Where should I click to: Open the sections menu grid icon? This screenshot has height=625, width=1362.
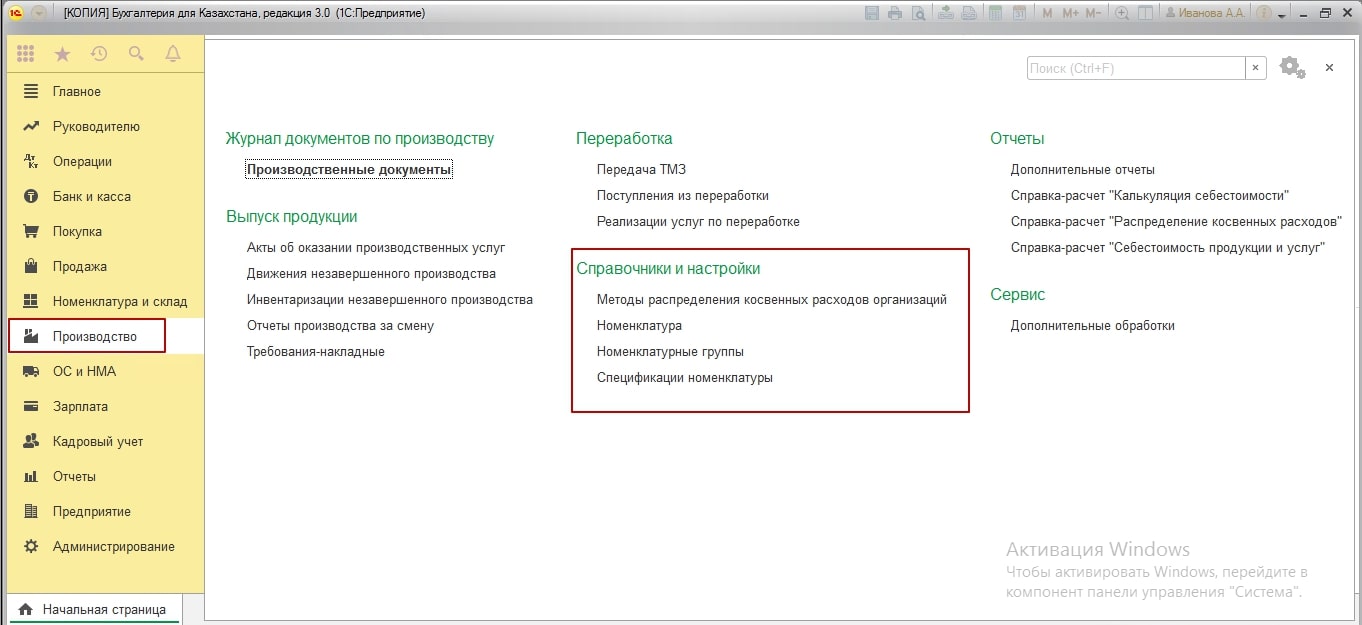[26, 54]
